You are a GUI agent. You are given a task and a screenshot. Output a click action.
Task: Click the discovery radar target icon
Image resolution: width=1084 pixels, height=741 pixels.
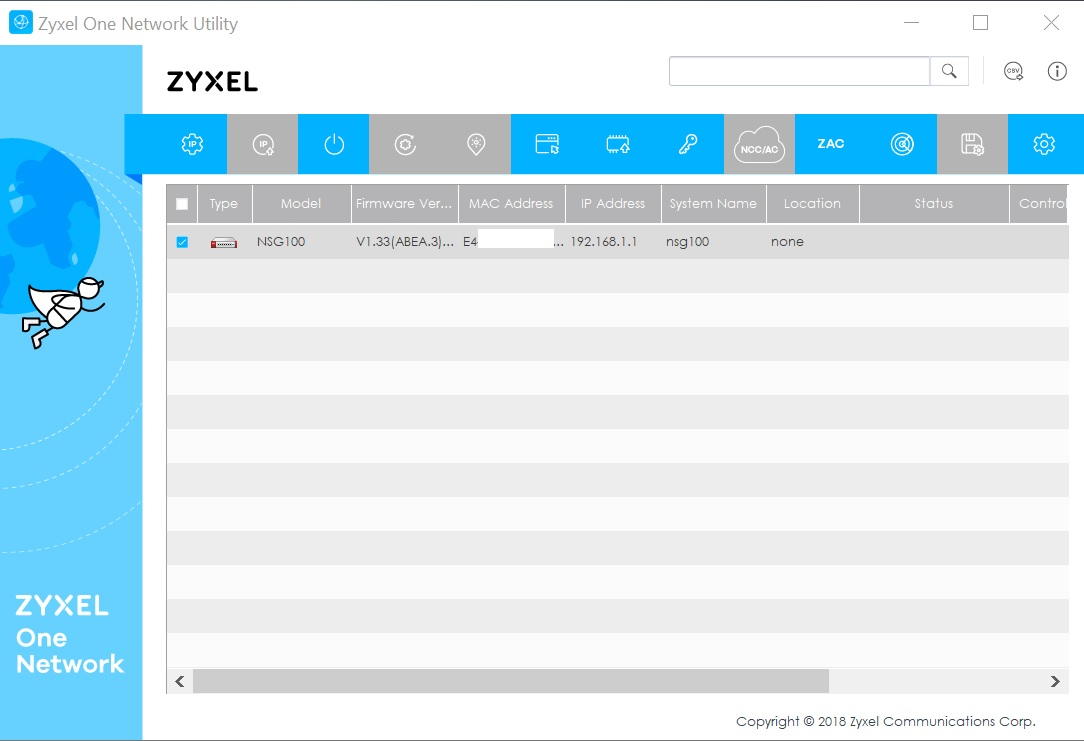point(902,144)
